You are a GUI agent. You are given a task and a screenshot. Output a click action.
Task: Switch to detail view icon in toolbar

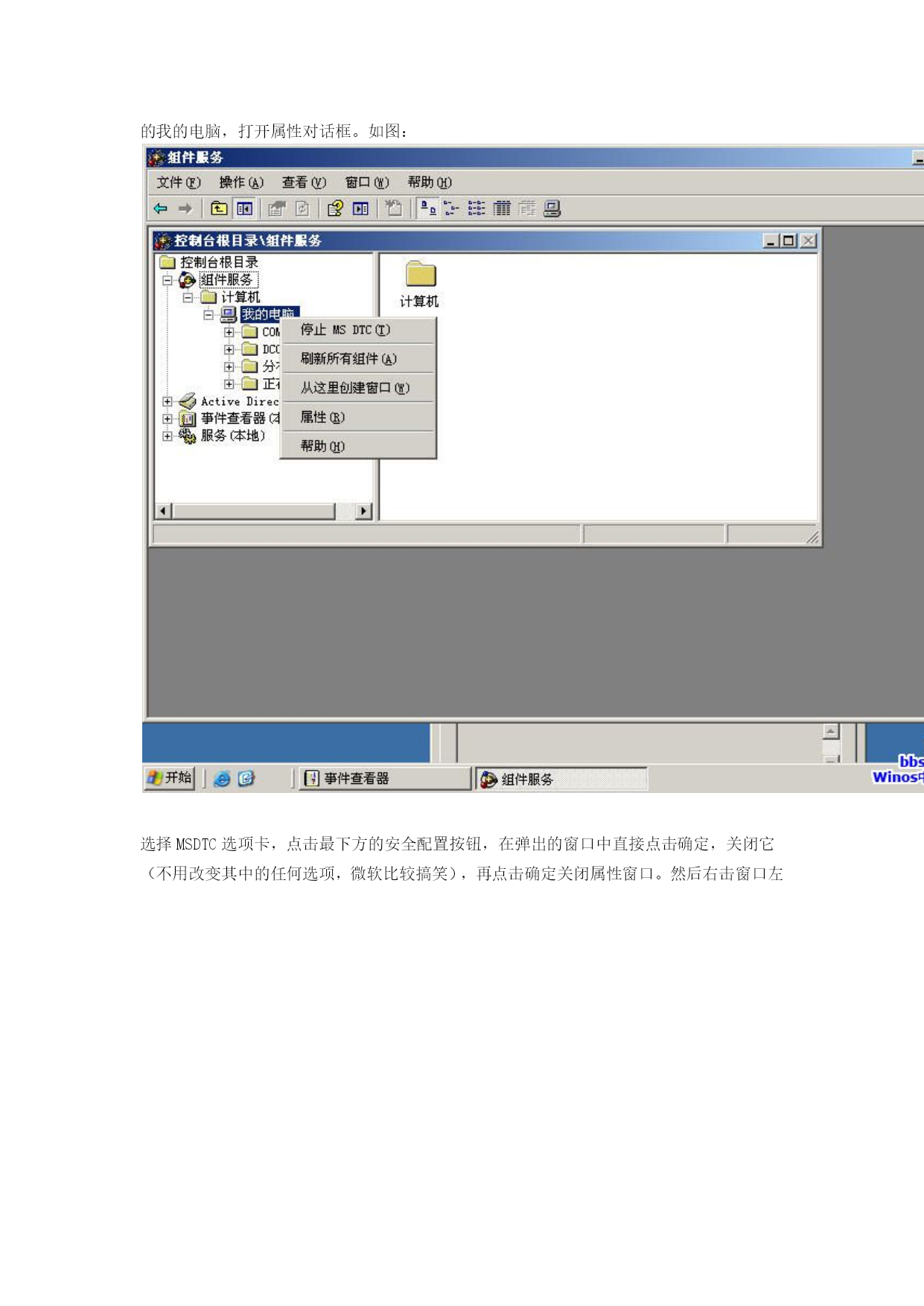pos(502,209)
